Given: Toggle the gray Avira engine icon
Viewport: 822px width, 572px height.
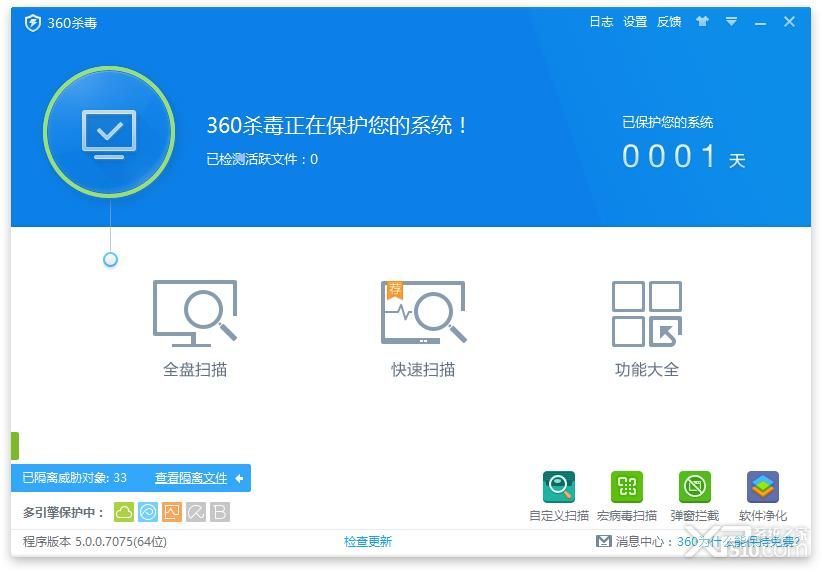Looking at the screenshot, I should pyautogui.click(x=196, y=512).
